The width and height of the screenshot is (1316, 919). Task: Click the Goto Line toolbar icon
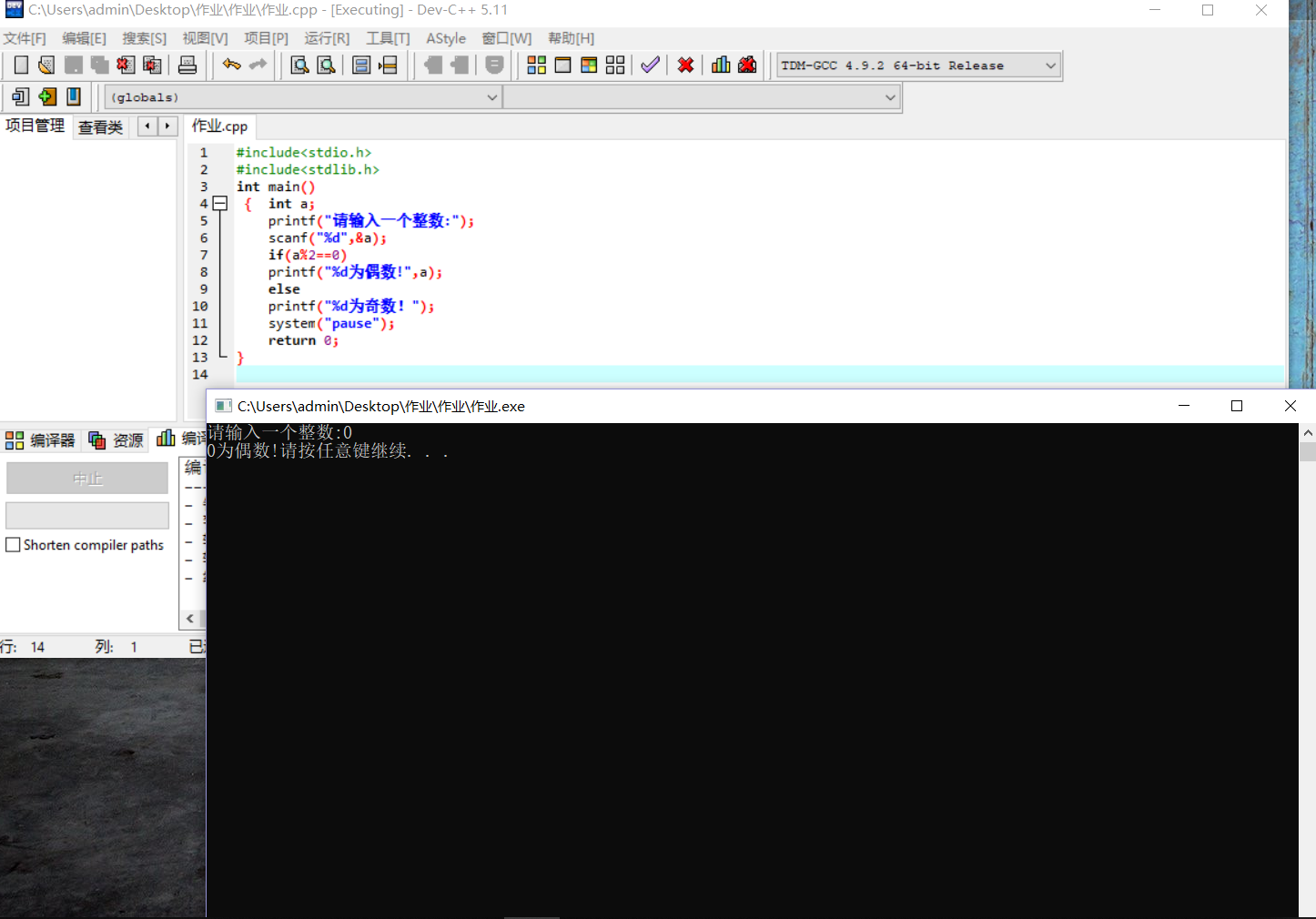tap(388, 66)
